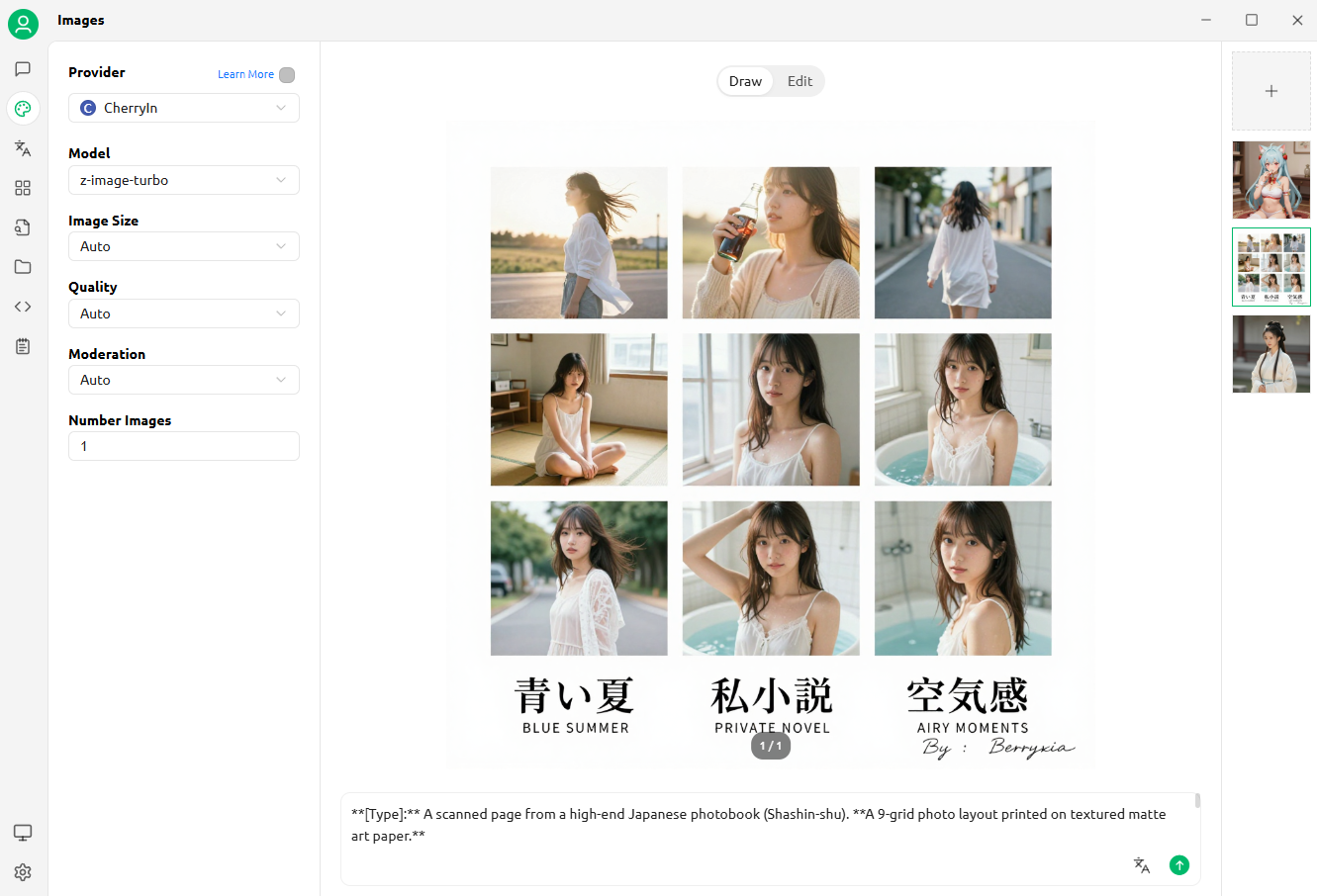Click the translate prompt icon near send
Viewport: 1317px width, 896px height.
click(x=1142, y=865)
